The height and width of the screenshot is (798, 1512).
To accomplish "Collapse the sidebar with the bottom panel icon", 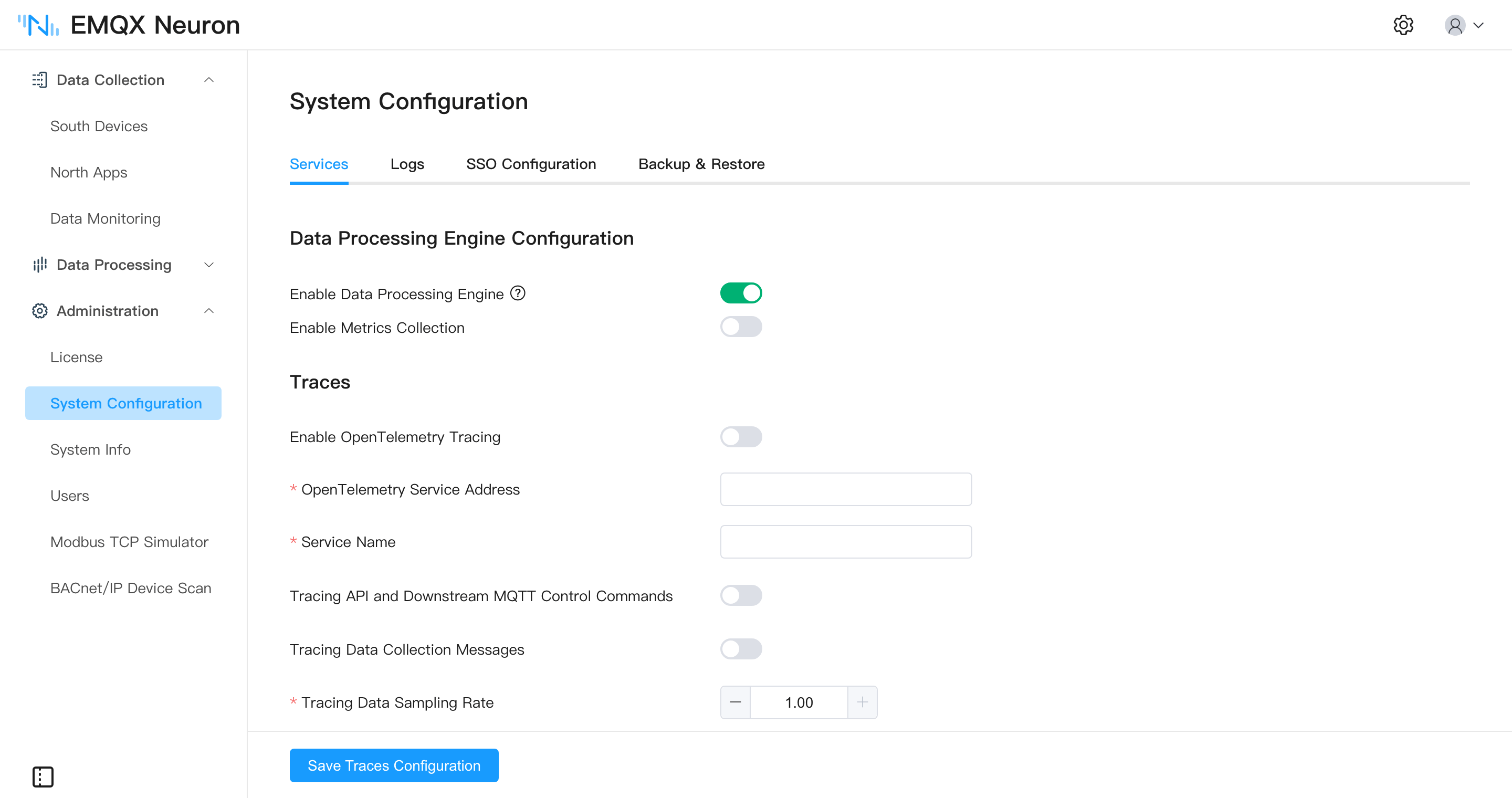I will click(x=43, y=776).
